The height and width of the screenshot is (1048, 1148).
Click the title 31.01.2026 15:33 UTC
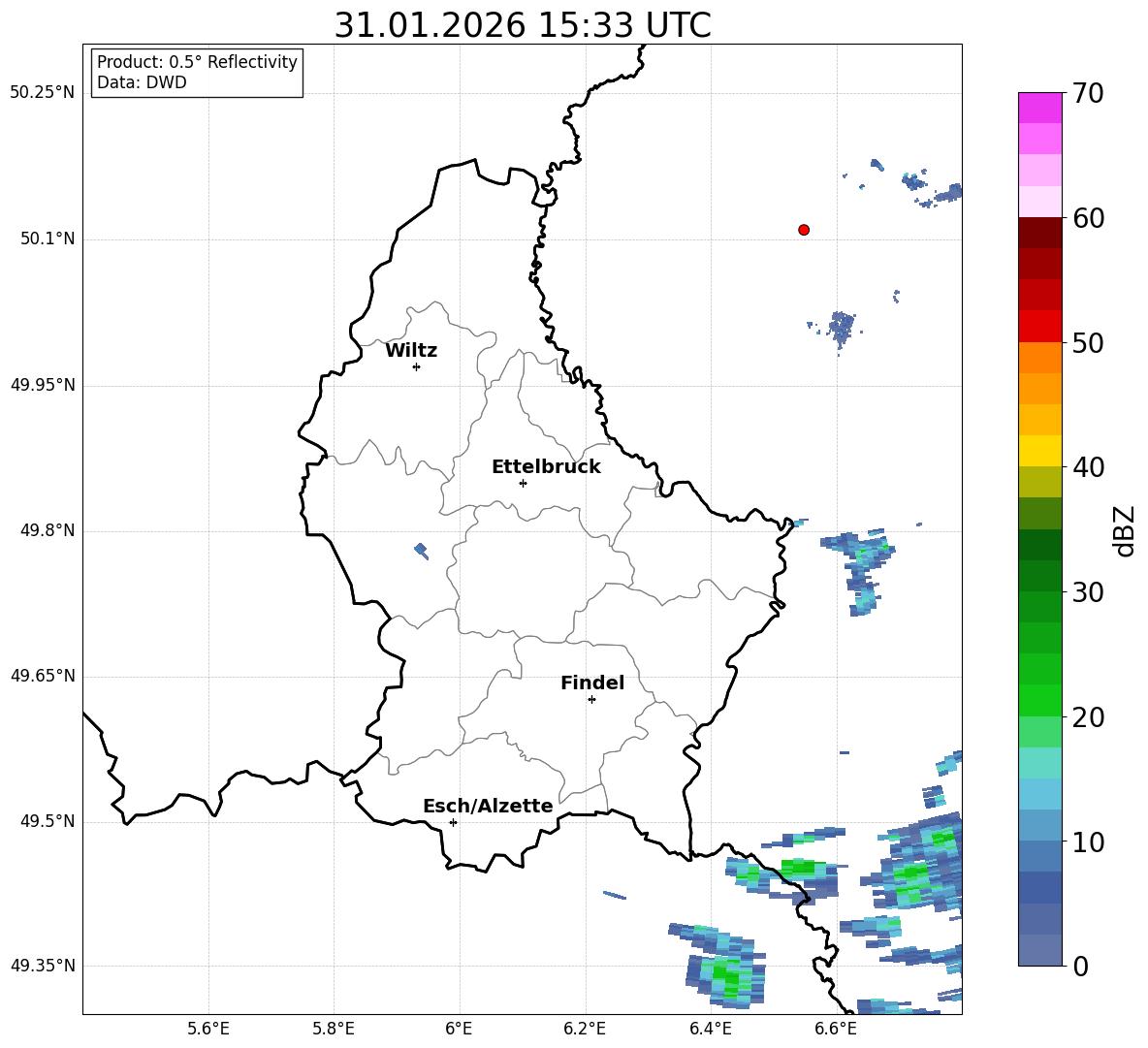pyautogui.click(x=523, y=25)
